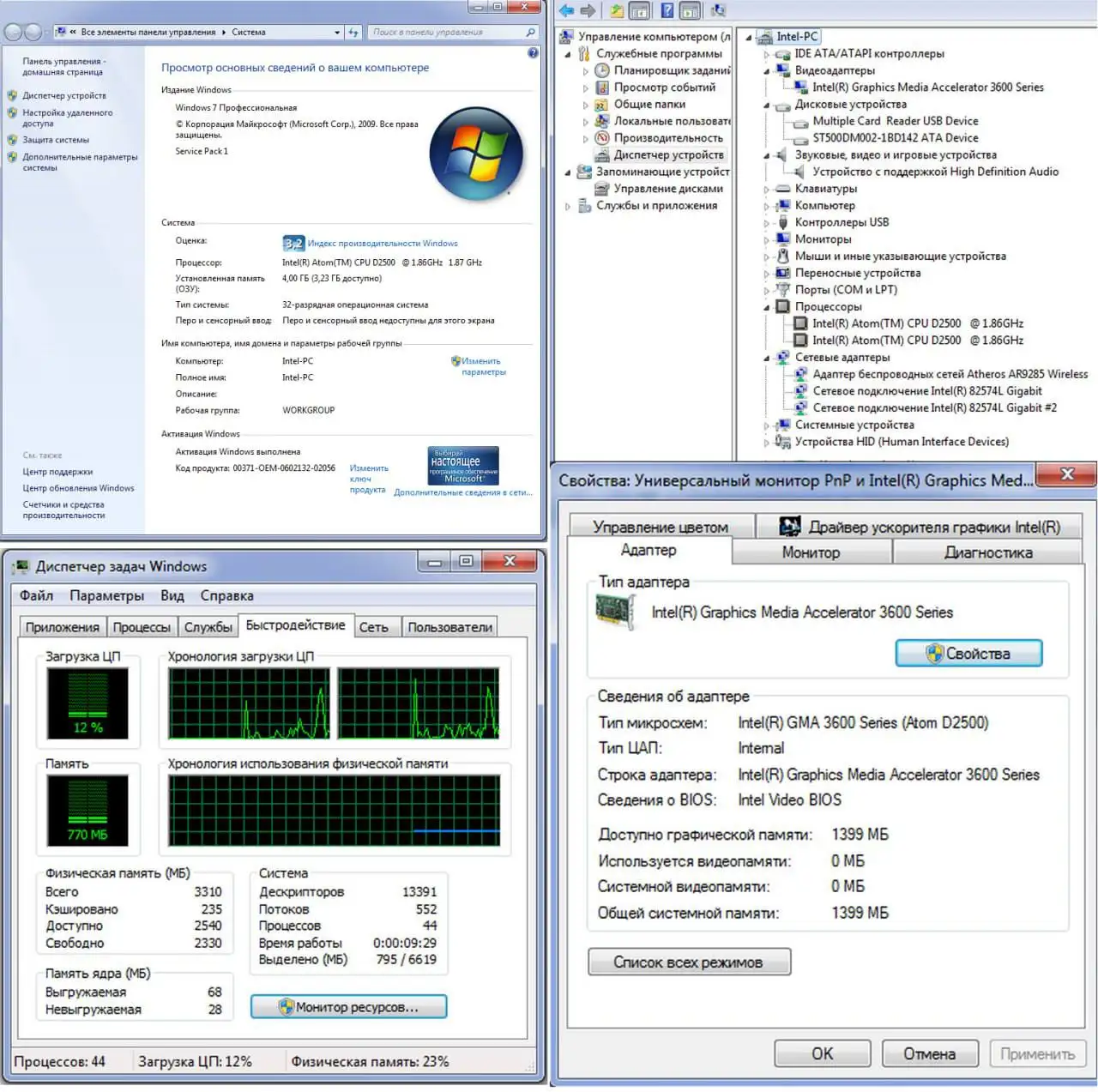
Task: Click the blue back arrow in Computer Management toolbar
Action: point(566,11)
